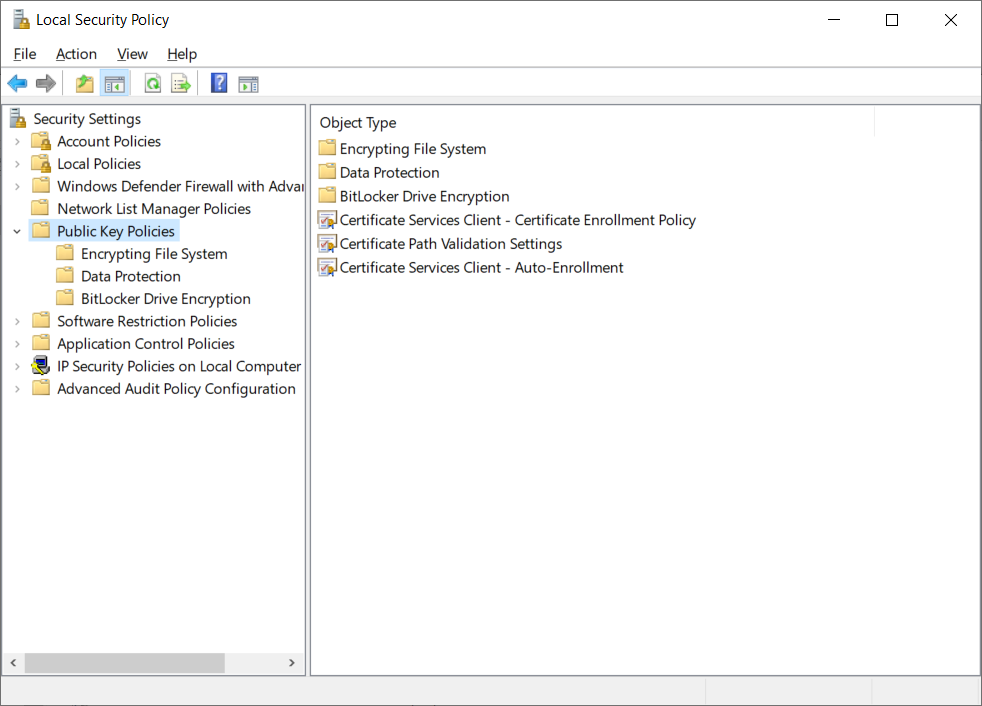Click the folder icon beside Advanced Audit Policy Configuration
This screenshot has width=982, height=706.
point(41,388)
